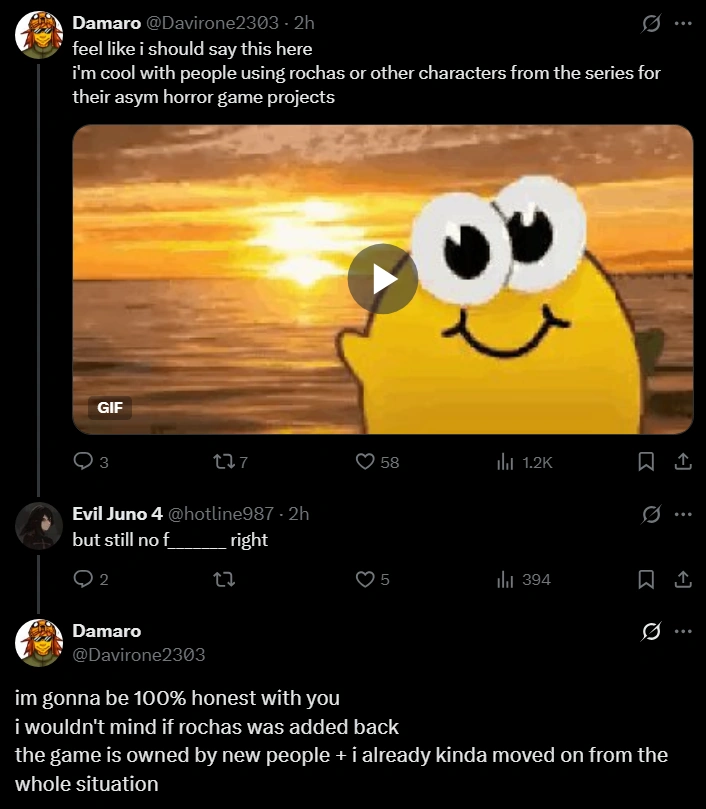Image resolution: width=706 pixels, height=809 pixels.
Task: View analytics showing 394 views
Action: point(506,579)
